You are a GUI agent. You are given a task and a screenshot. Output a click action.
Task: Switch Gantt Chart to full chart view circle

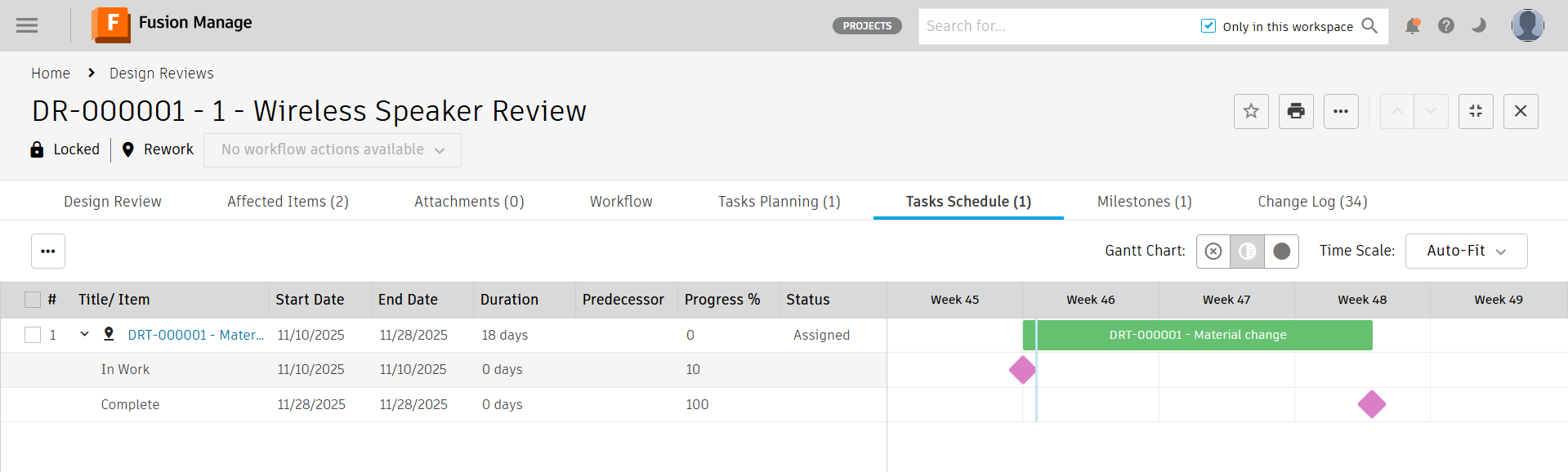pos(1281,251)
